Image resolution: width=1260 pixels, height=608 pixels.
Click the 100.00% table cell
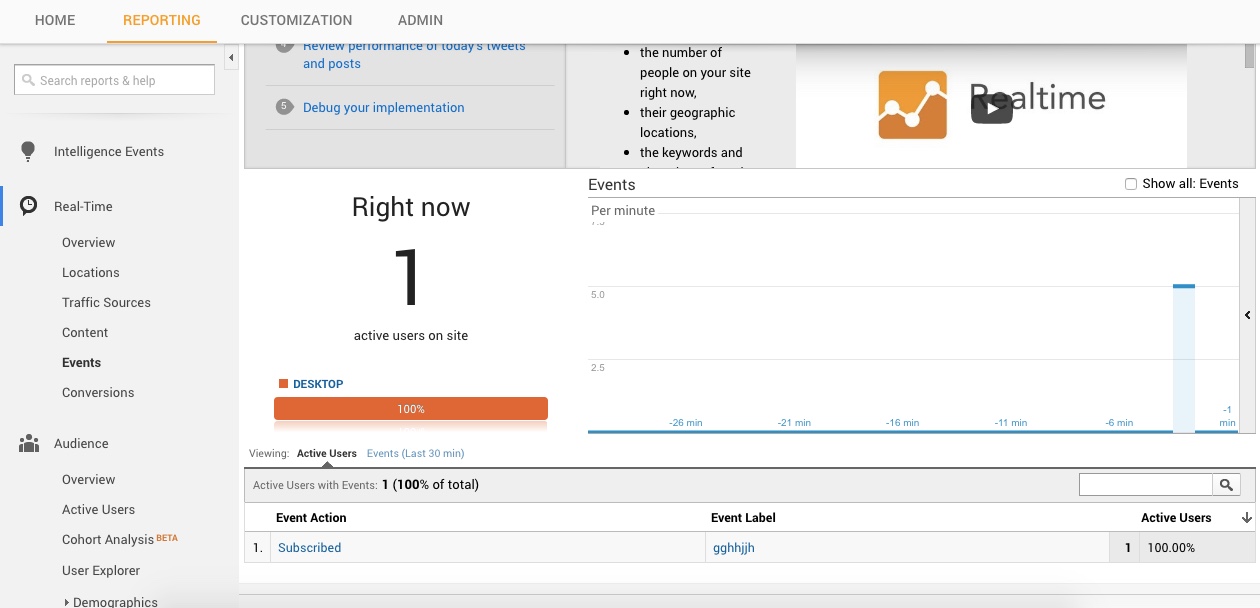[1171, 547]
